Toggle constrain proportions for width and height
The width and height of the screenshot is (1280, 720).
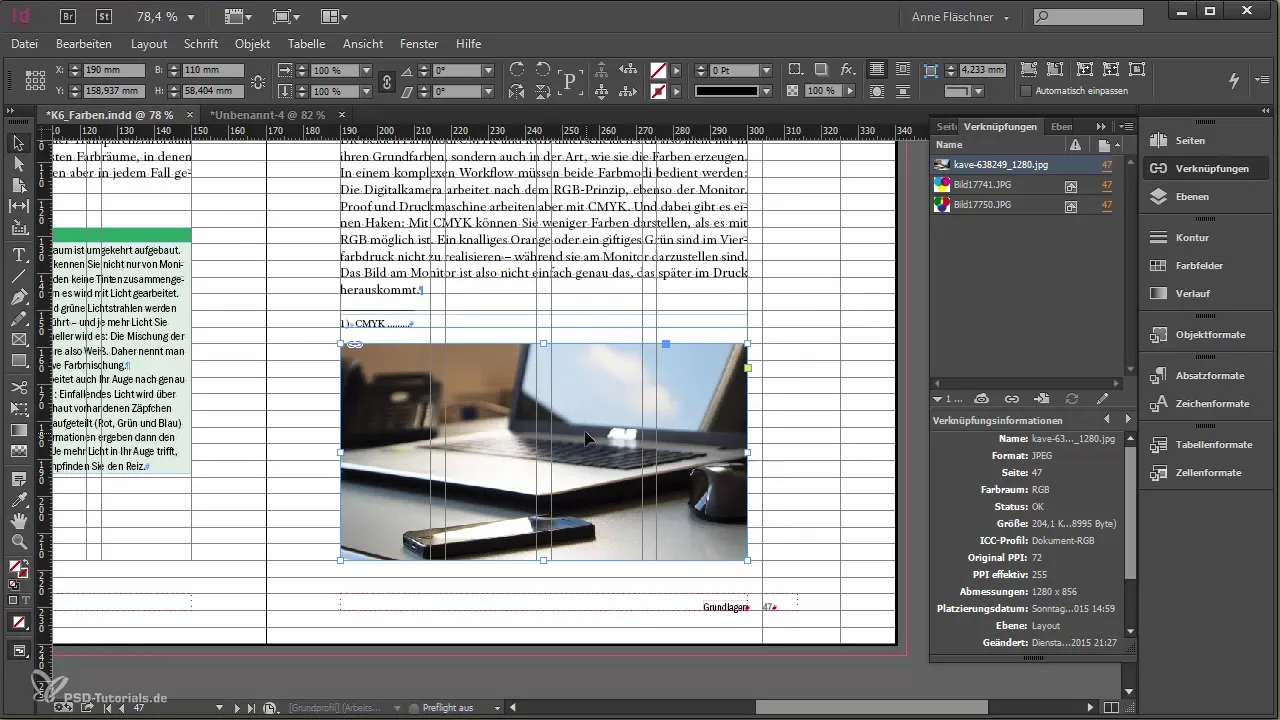pyautogui.click(x=258, y=81)
